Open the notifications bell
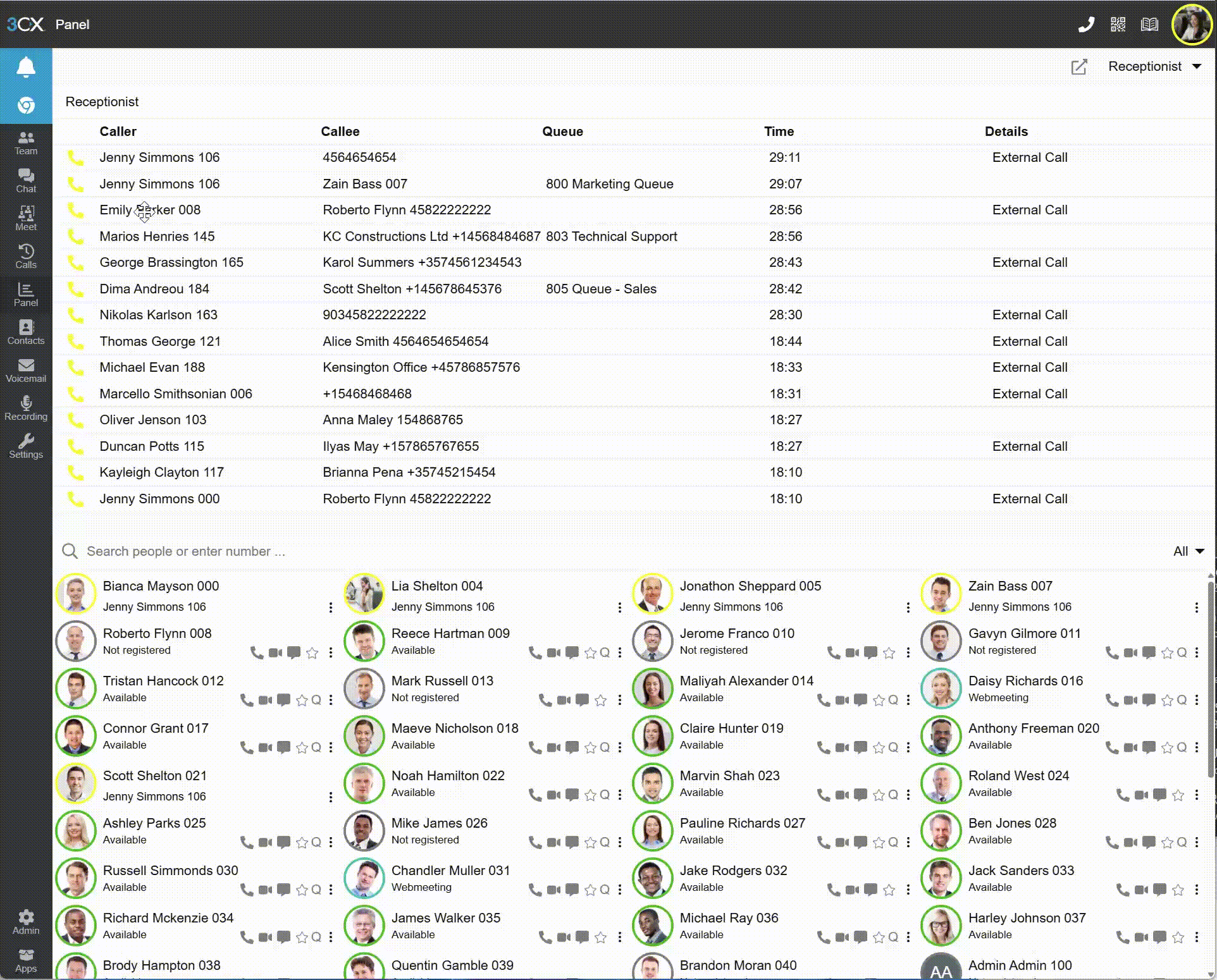This screenshot has height=980, width=1217. coord(26,67)
